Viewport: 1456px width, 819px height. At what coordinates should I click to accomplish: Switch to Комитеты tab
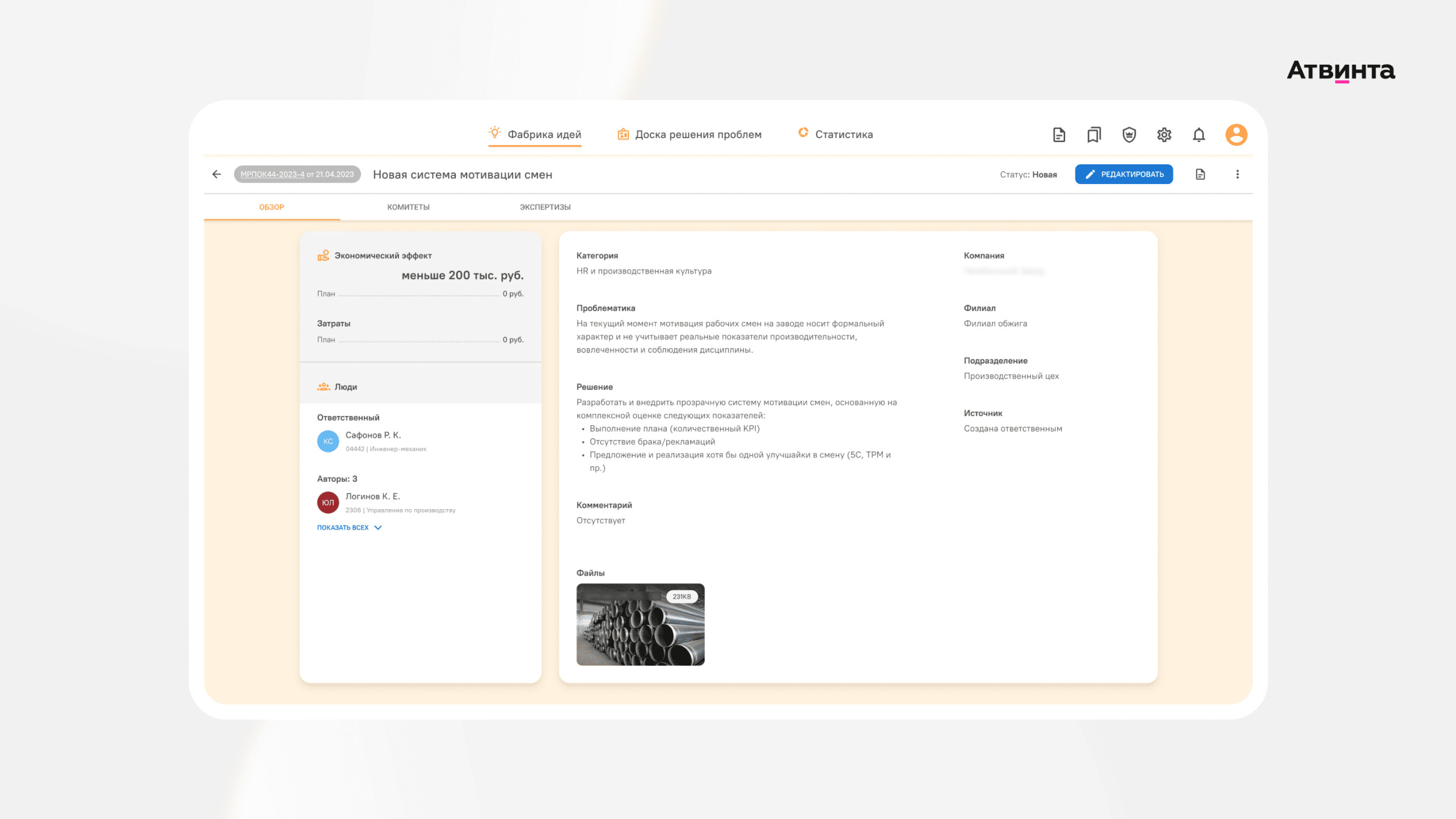pos(408,207)
